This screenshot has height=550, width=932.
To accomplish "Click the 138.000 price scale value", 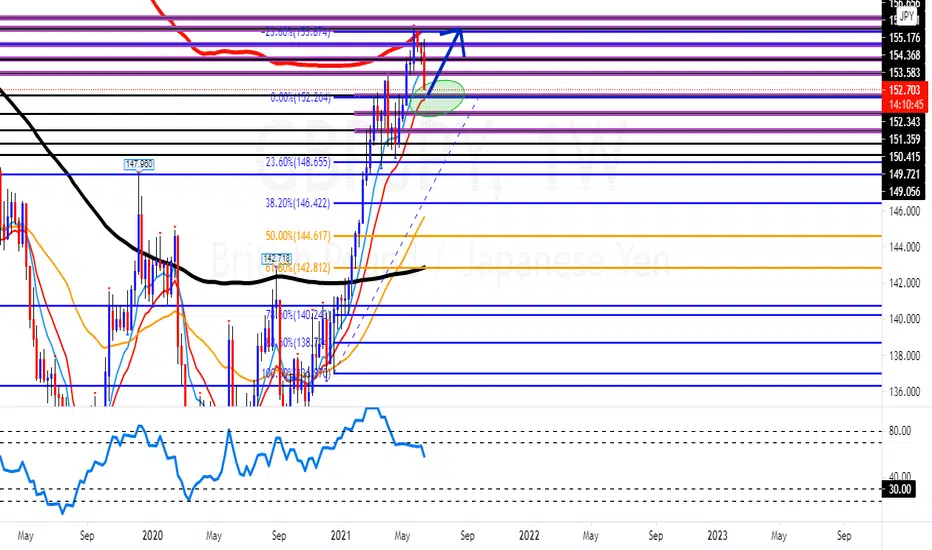I will point(904,356).
